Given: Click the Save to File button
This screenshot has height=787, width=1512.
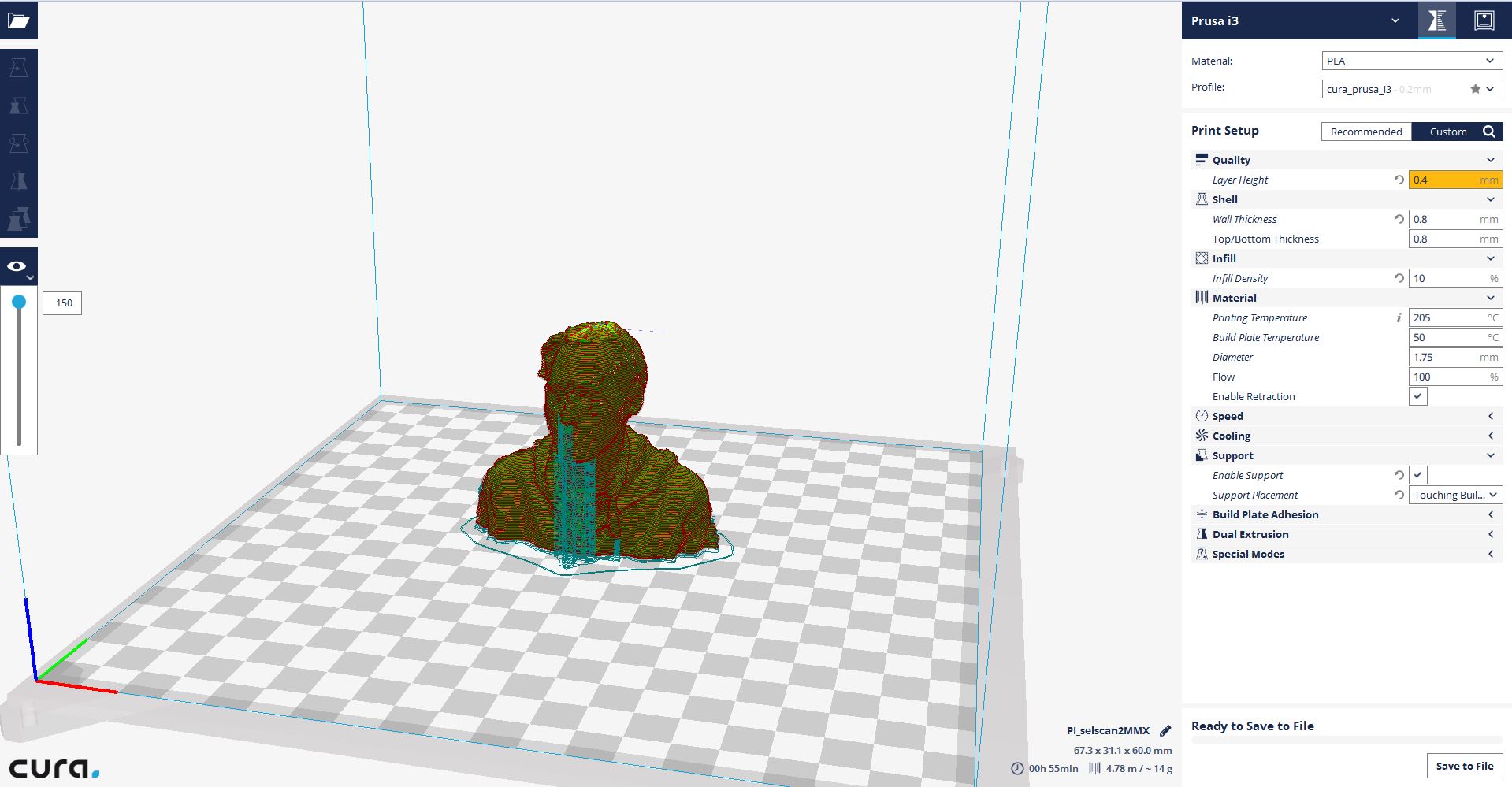Looking at the screenshot, I should point(1464,766).
